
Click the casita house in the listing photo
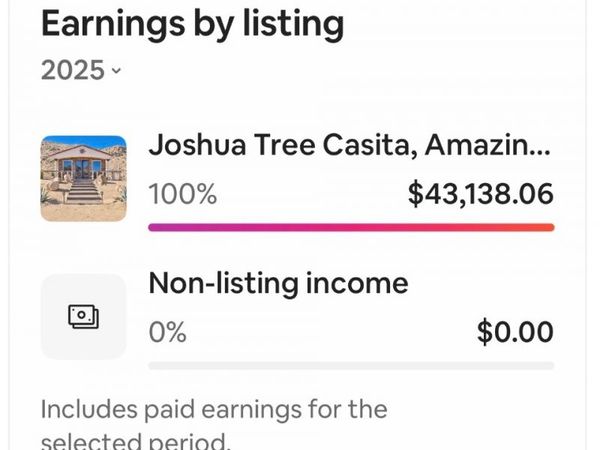(84, 162)
